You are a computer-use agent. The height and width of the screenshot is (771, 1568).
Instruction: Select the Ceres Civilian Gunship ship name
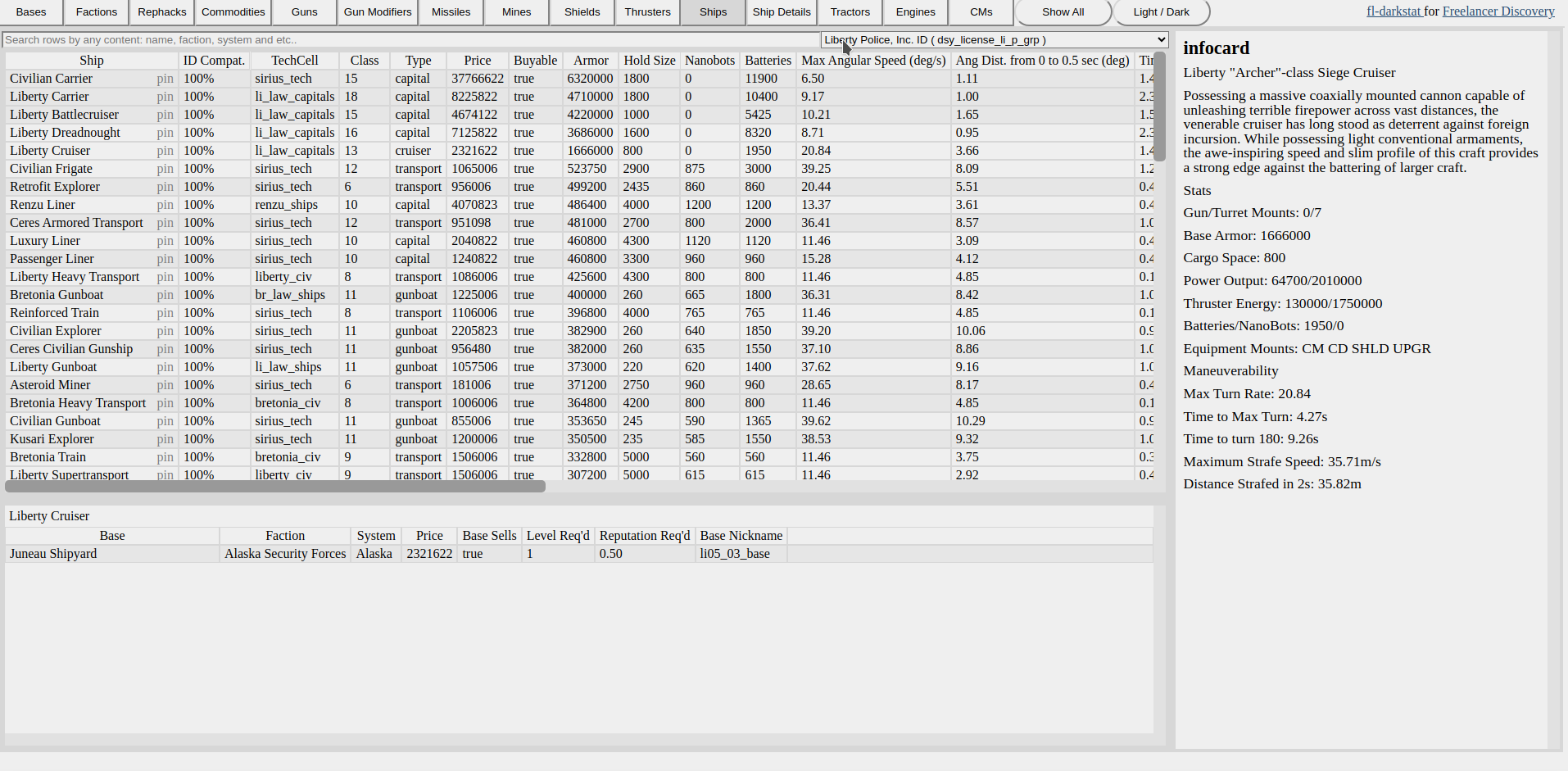click(x=71, y=349)
